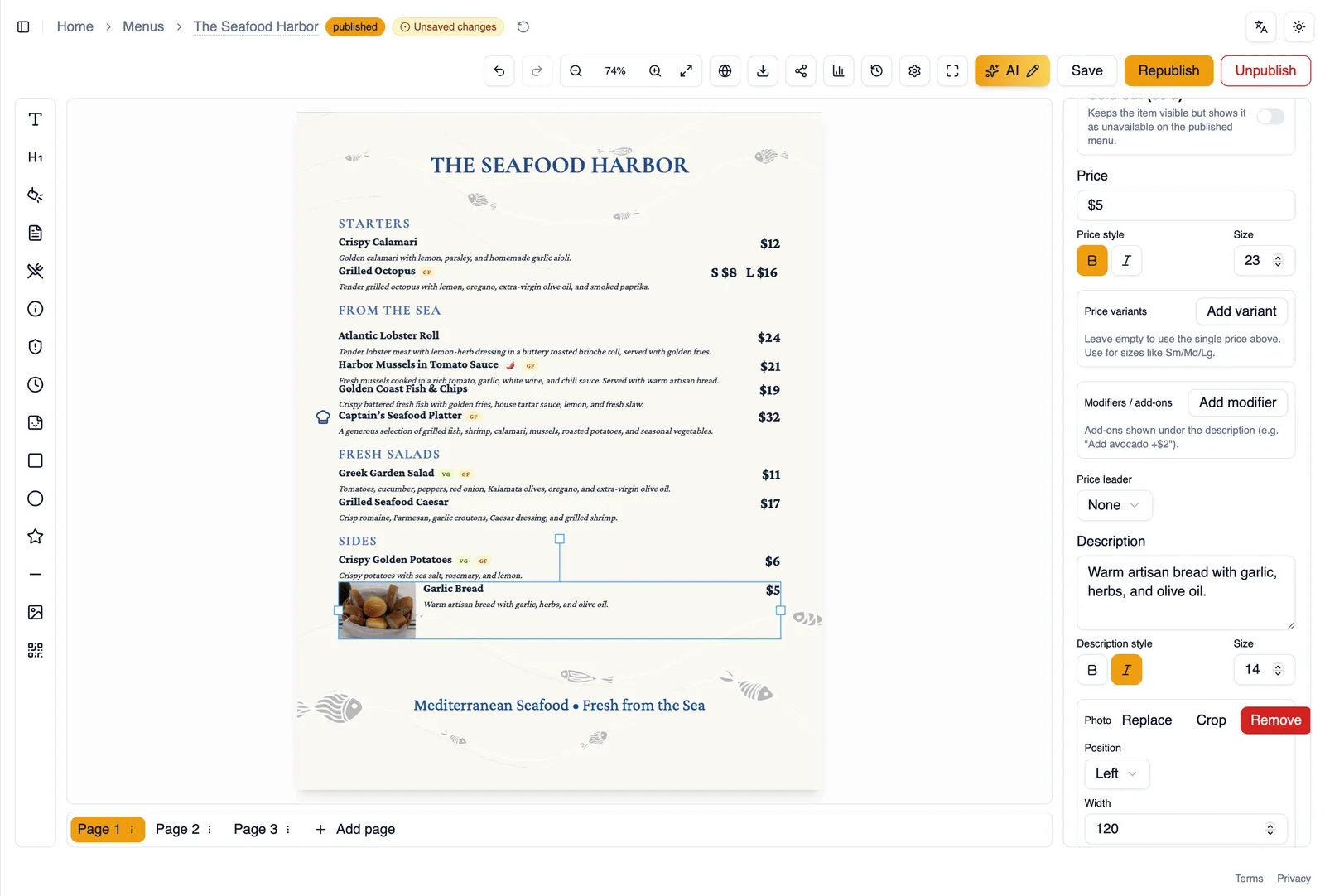Select the rectangle shape tool
The height and width of the screenshot is (896, 1325).
(35, 460)
